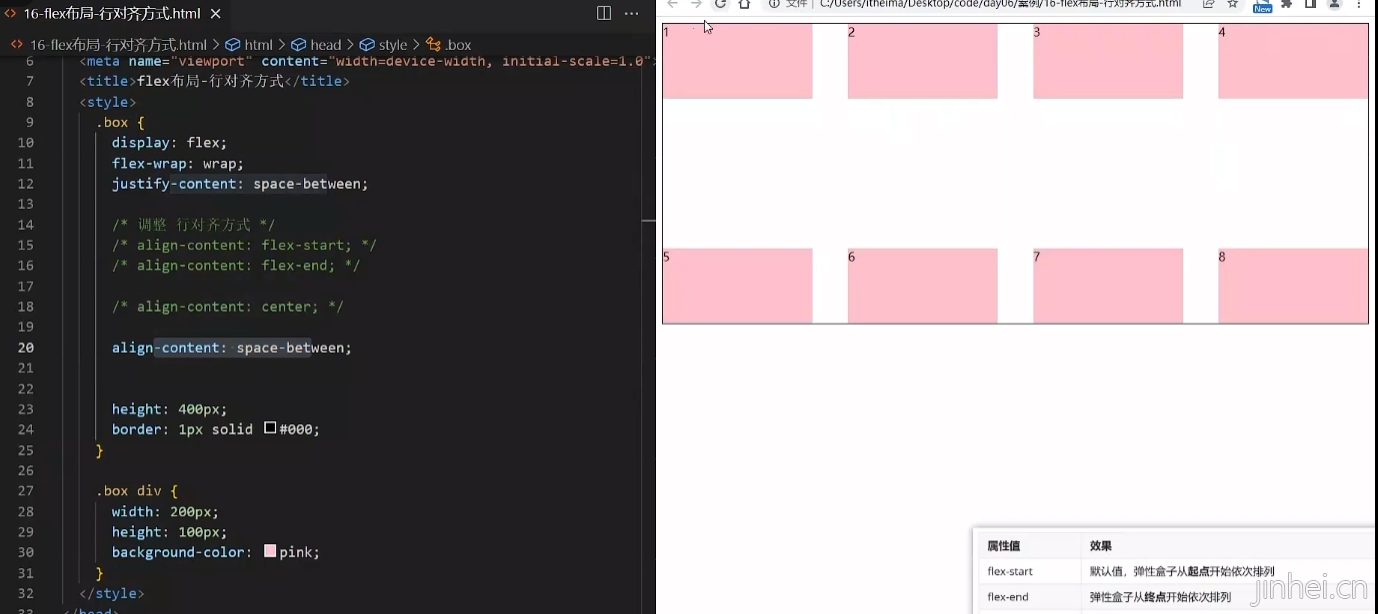The image size is (1378, 614).
Task: Click the commented align-content: flex-start line
Action: (x=244, y=245)
